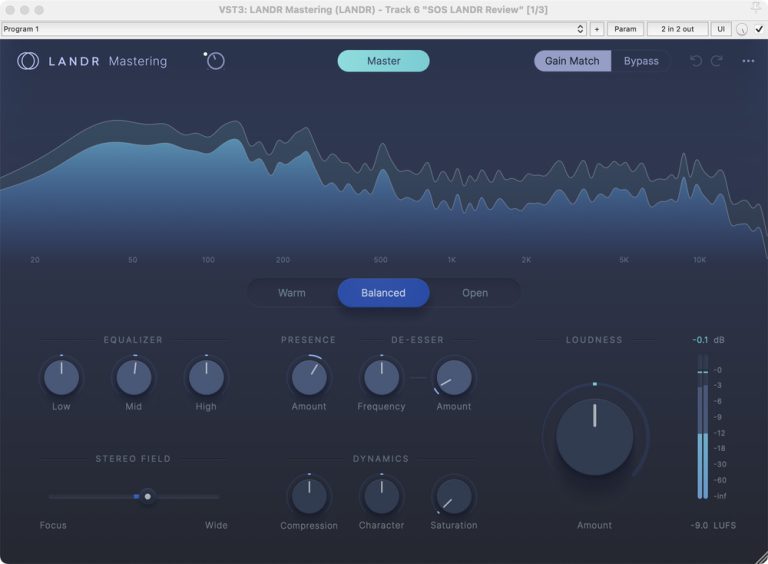
Task: Click the output level meter
Action: pos(703,427)
